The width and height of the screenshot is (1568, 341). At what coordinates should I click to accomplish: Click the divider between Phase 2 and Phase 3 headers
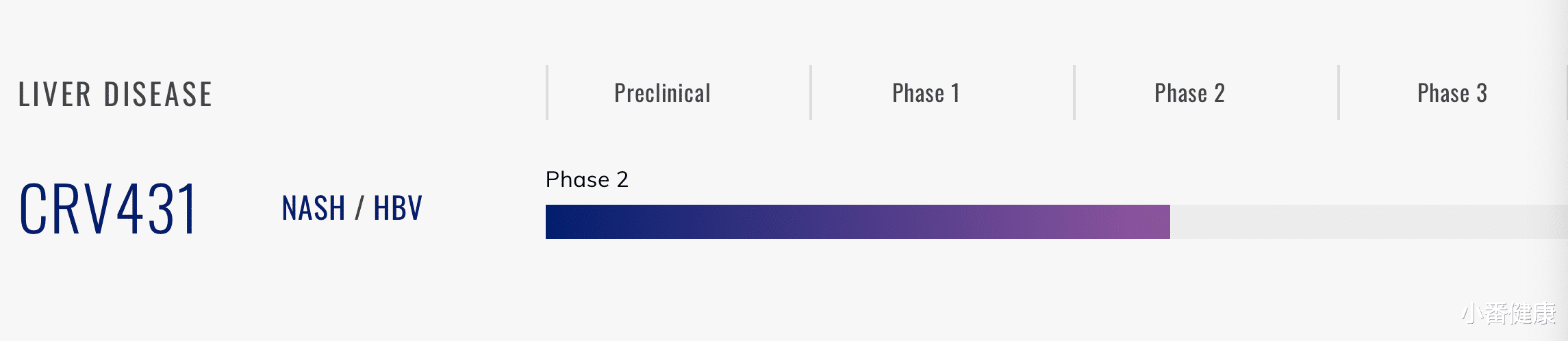pyautogui.click(x=1339, y=92)
